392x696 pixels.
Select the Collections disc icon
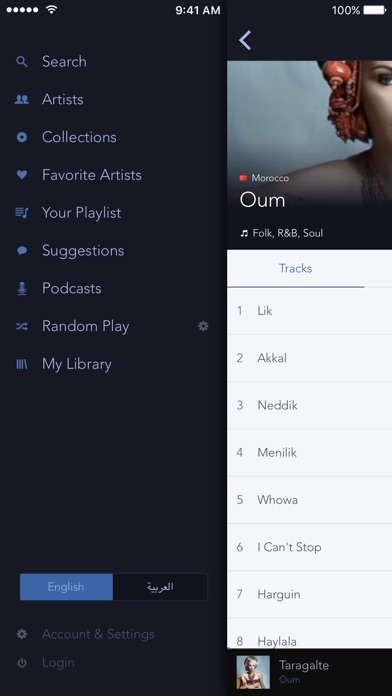[x=22, y=137]
